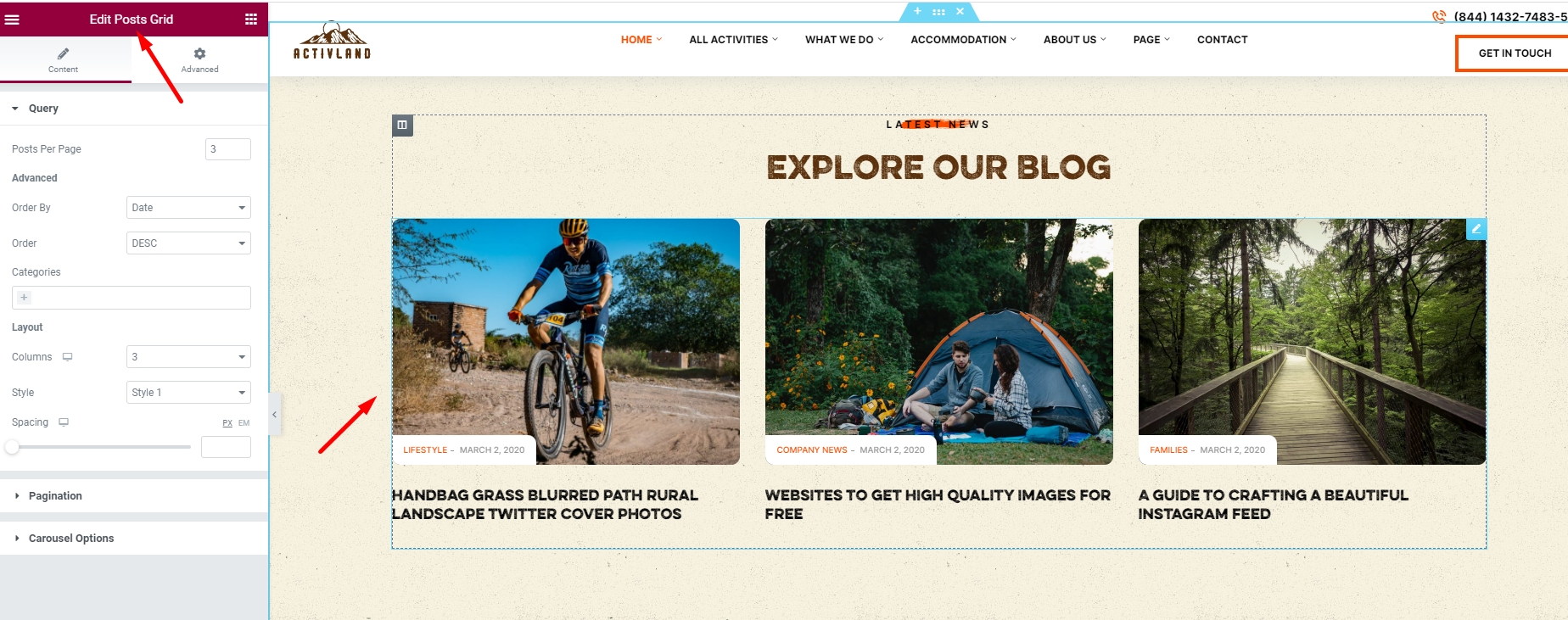Viewport: 1568px width, 620px height.
Task: Click the section drag handle dots
Action: coord(938,12)
